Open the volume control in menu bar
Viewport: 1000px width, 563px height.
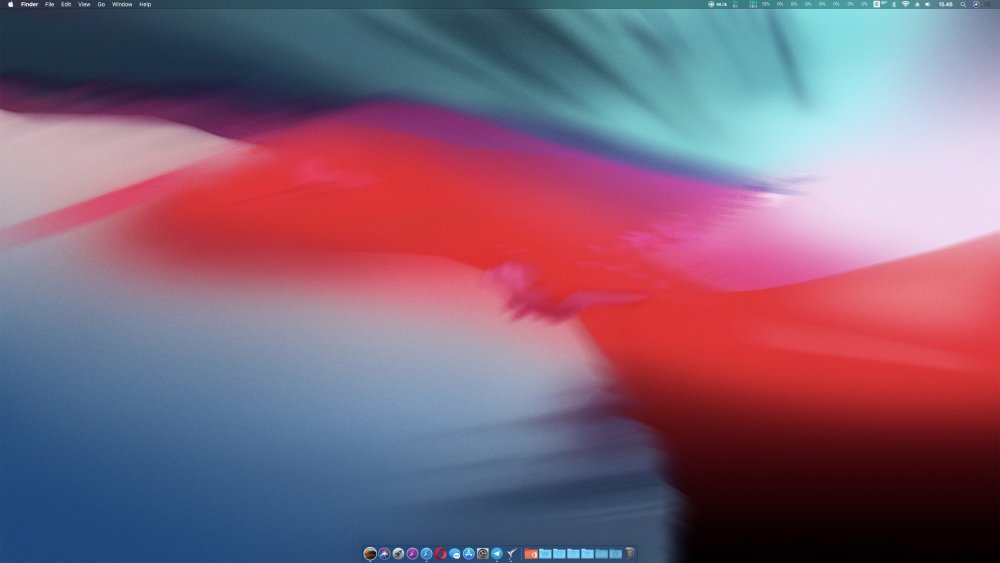[927, 4]
